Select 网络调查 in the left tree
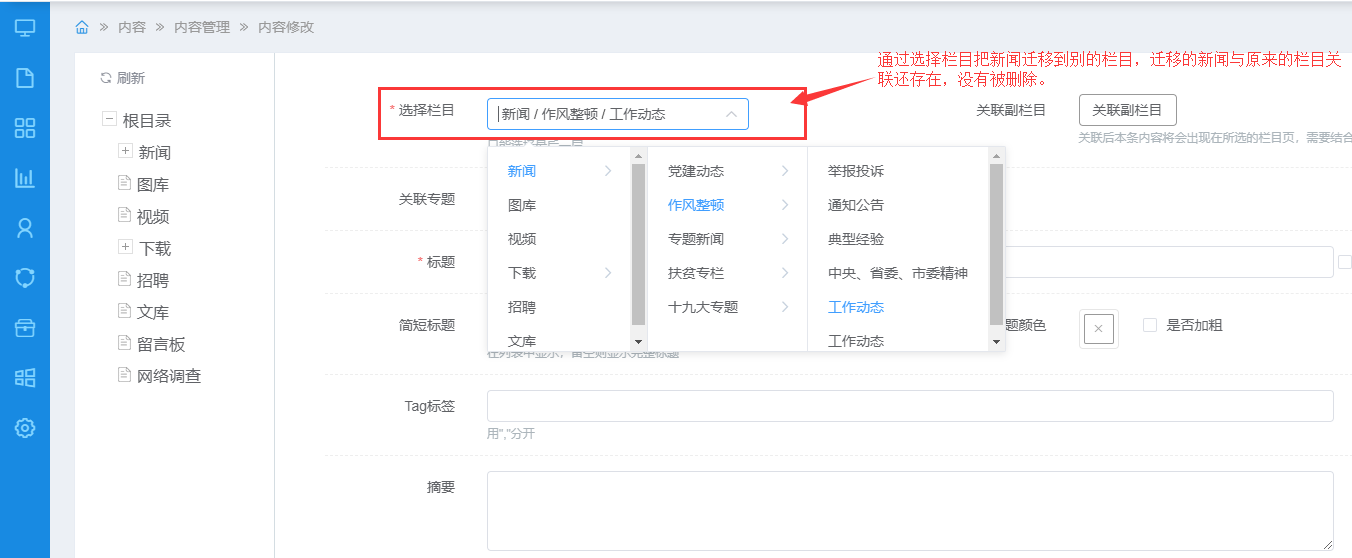 pyautogui.click(x=169, y=376)
